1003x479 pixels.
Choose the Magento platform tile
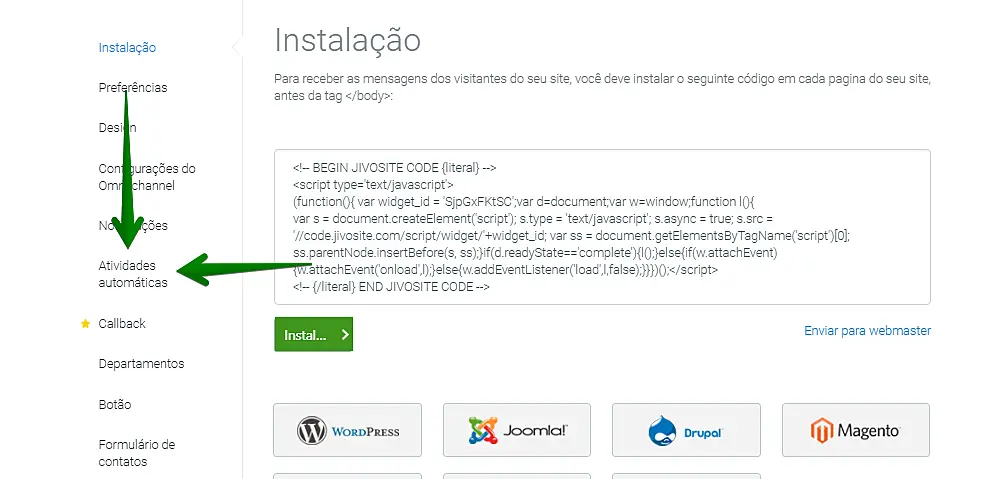856,430
